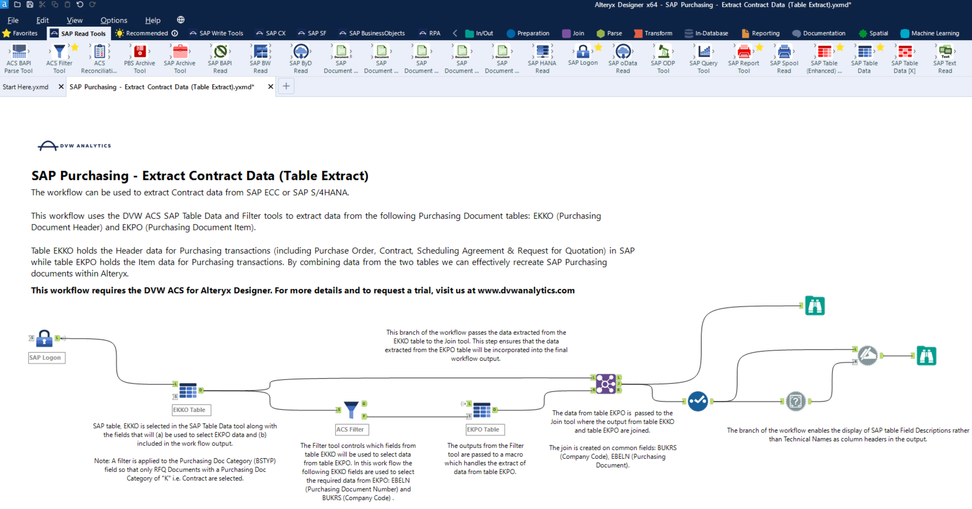This screenshot has width=972, height=509.
Task: Click the blue Select checkmark node
Action: tap(697, 401)
